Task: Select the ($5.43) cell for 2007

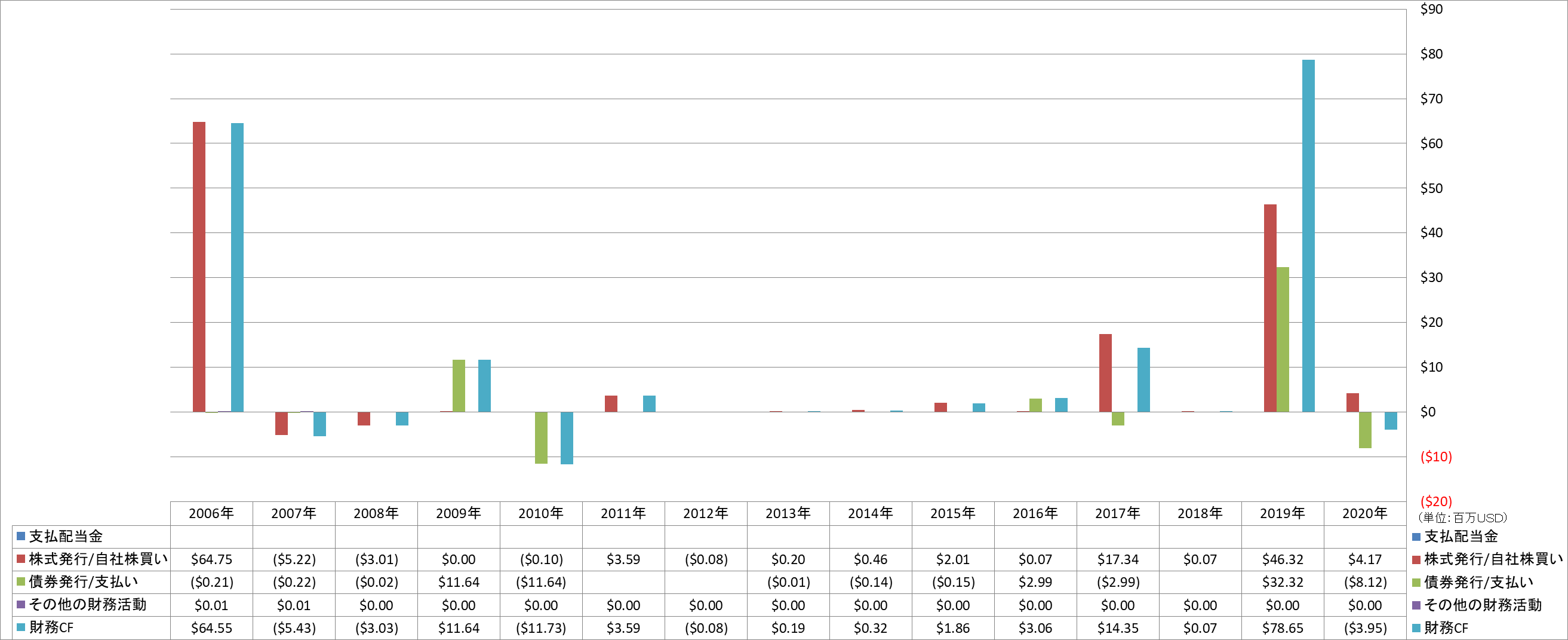Action: pyautogui.click(x=294, y=628)
